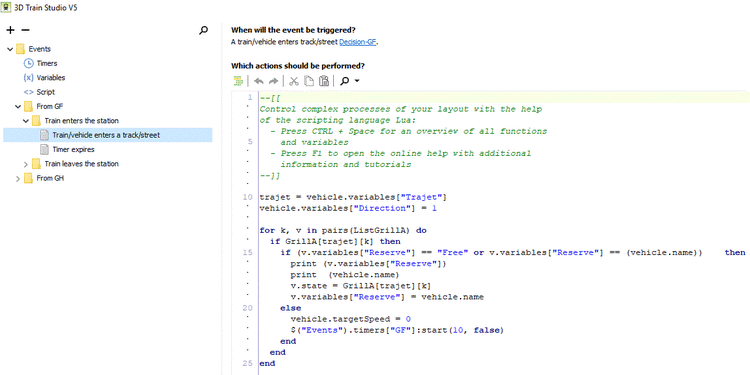Click 'print (vehicle.name)' code line

pos(344,275)
